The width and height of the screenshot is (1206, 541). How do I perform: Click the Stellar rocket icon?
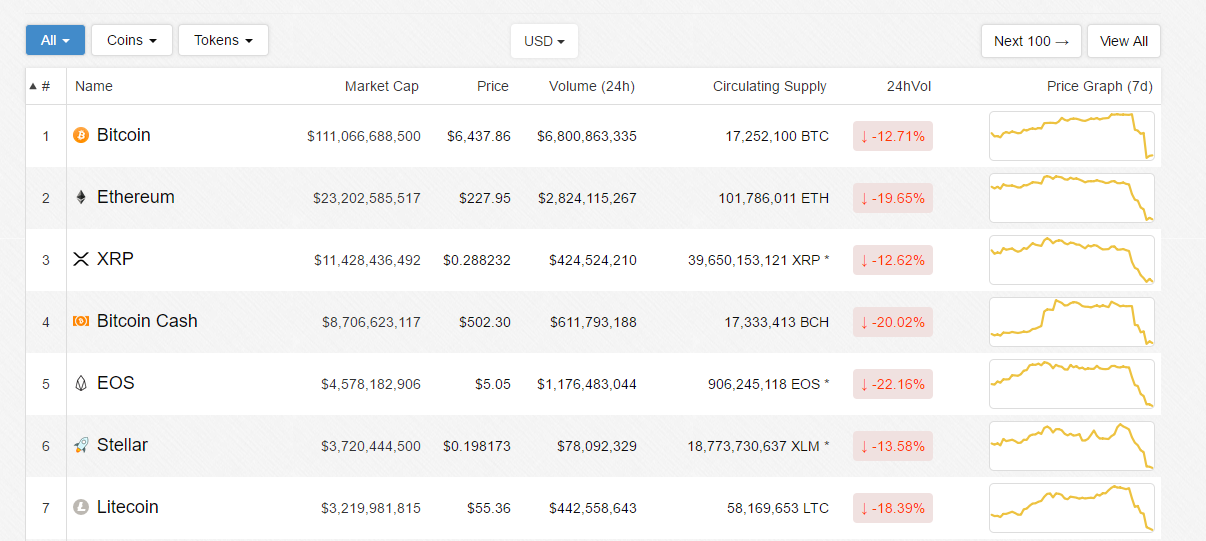tap(81, 445)
